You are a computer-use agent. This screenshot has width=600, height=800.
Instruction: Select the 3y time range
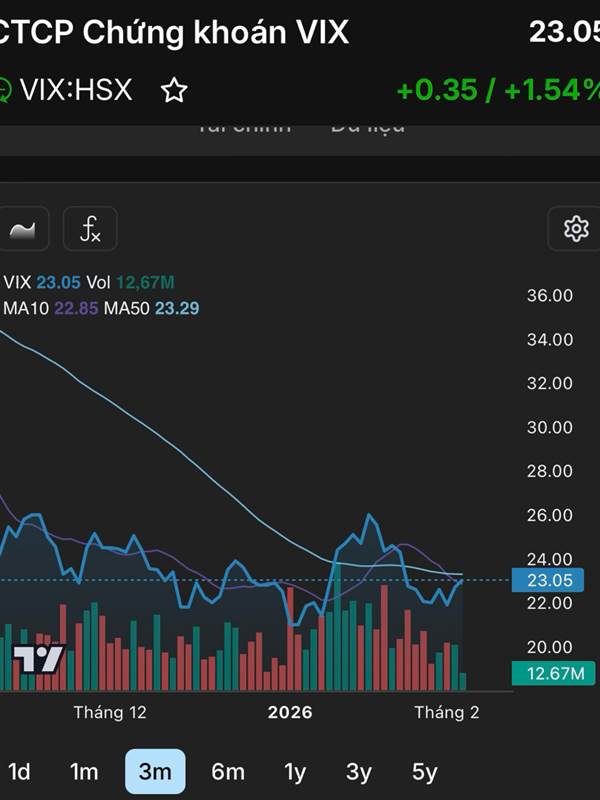(x=359, y=771)
